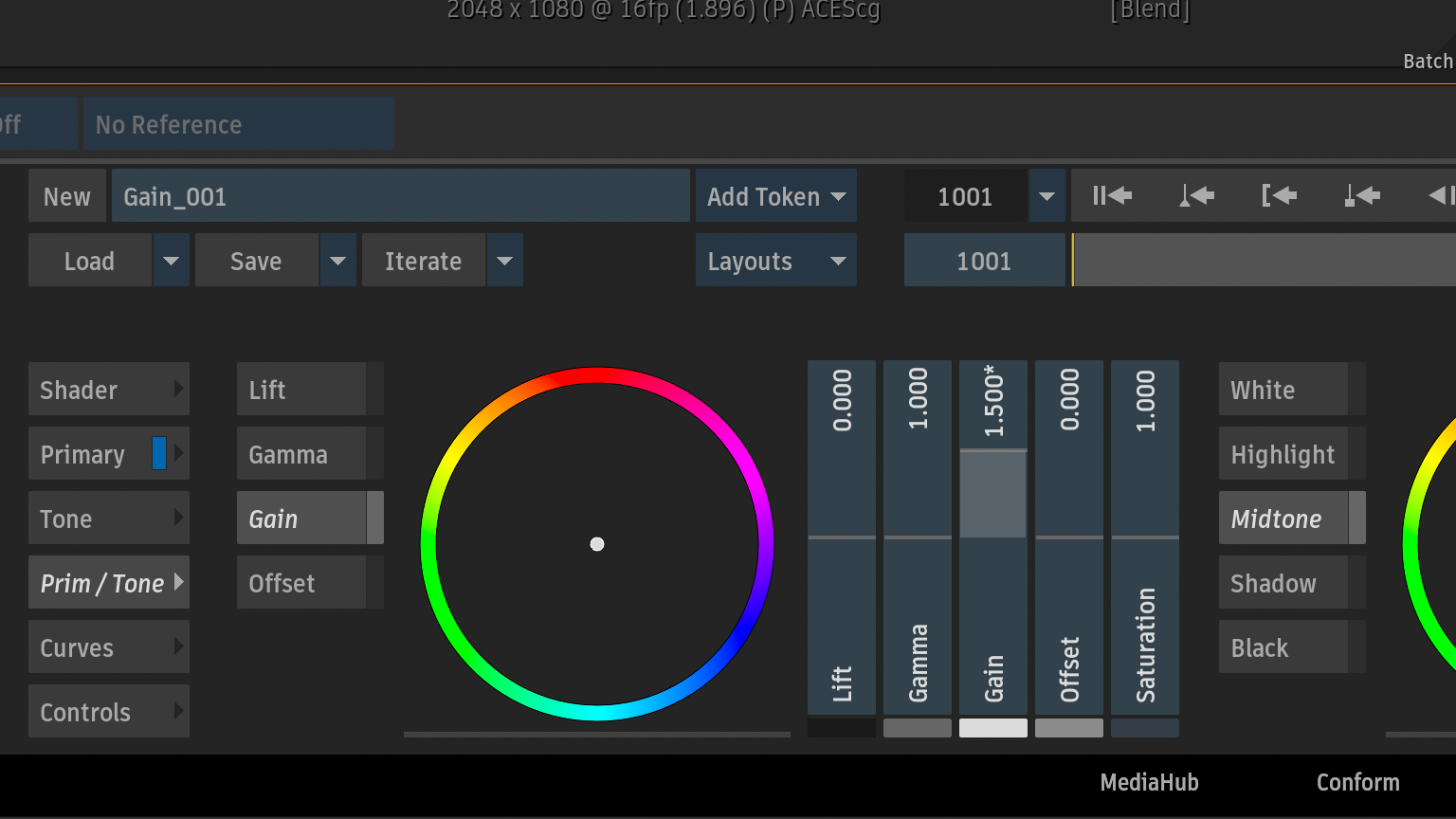The width and height of the screenshot is (1456, 819).
Task: Choose the Midtone tonal range
Action: 1292,518
